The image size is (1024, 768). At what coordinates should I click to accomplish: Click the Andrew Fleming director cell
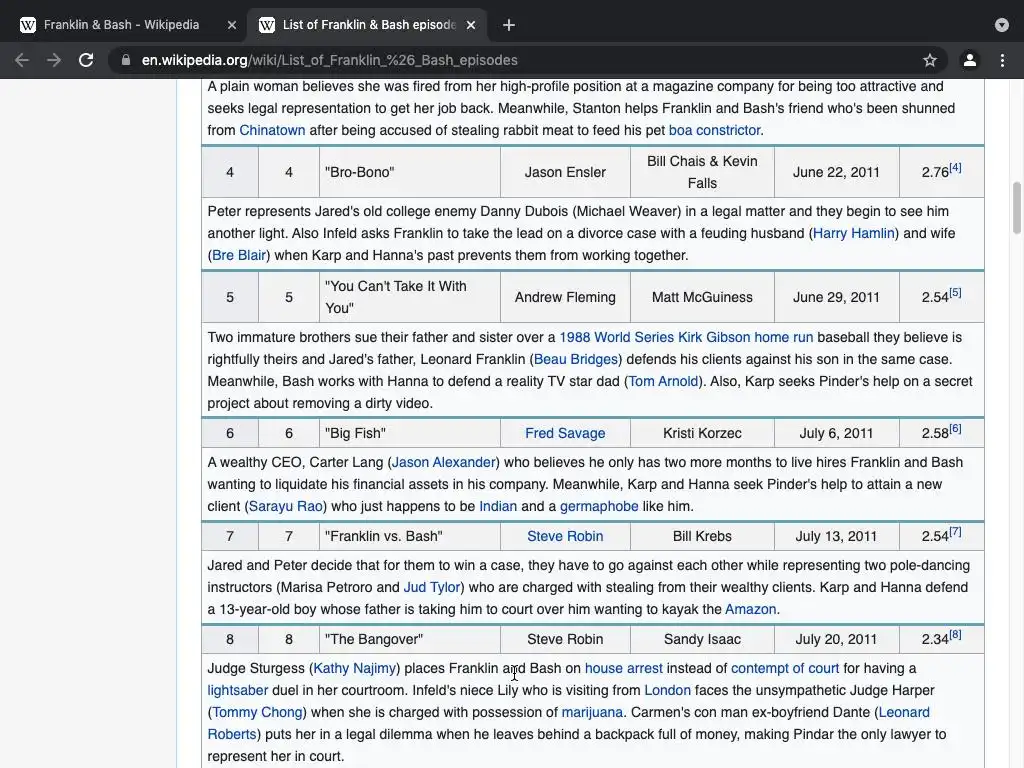click(565, 297)
